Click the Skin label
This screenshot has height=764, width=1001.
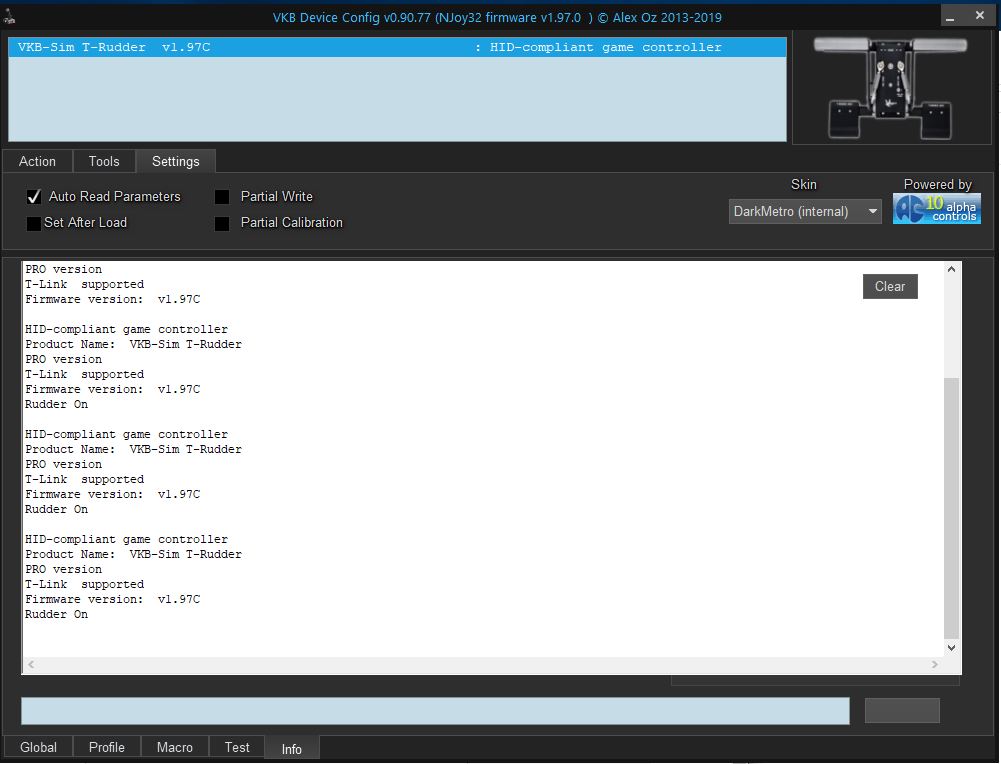click(804, 184)
